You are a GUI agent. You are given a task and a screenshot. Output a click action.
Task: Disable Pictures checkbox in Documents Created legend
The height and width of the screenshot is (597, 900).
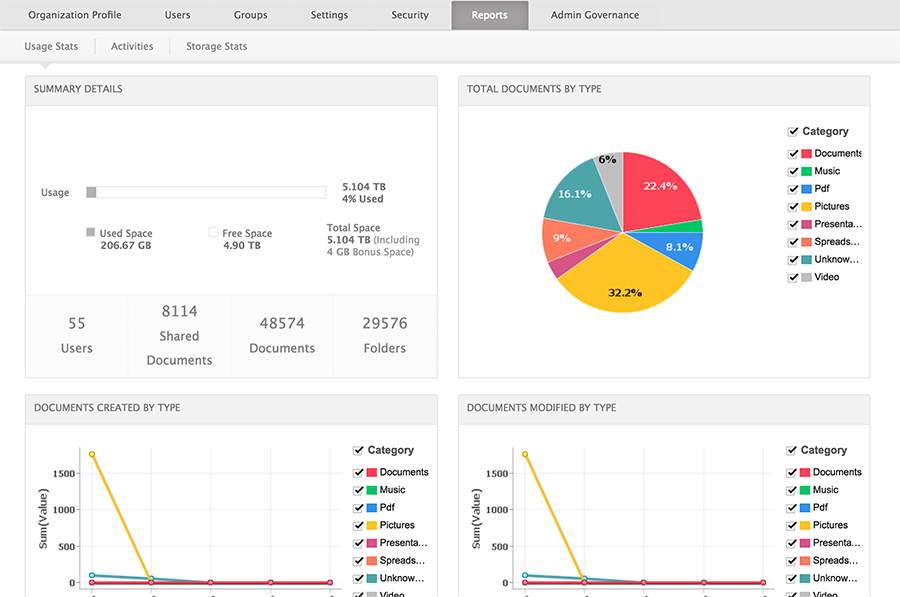[x=359, y=525]
